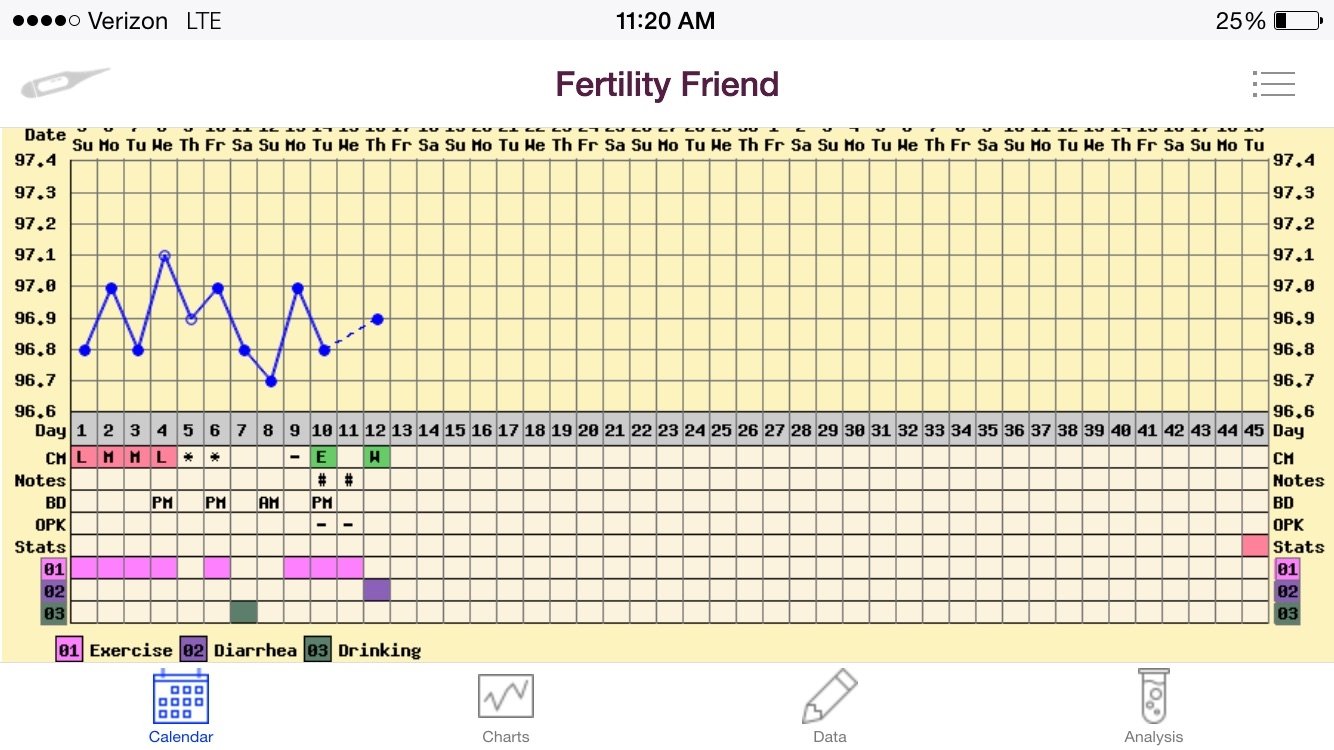Tap the pink Exercise cell on day 6

click(217, 568)
